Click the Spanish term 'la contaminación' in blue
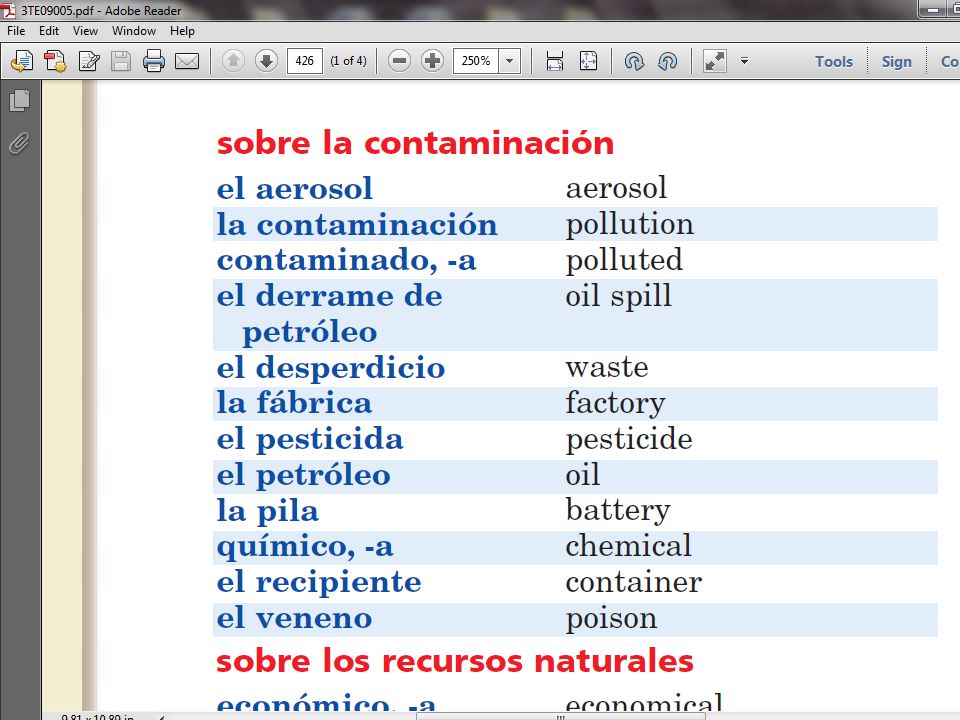This screenshot has width=960, height=720. click(x=357, y=224)
